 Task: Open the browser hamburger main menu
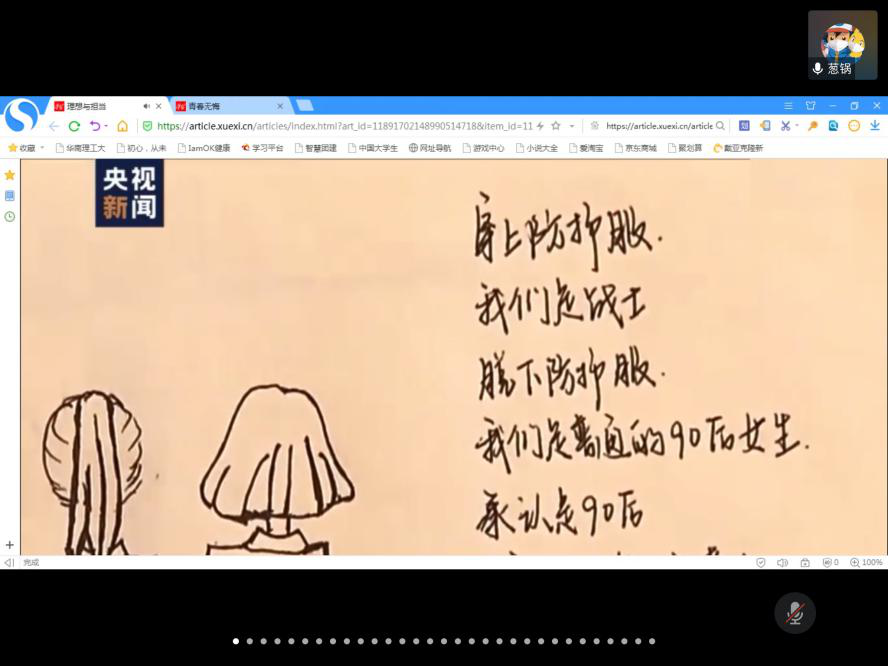(x=788, y=106)
